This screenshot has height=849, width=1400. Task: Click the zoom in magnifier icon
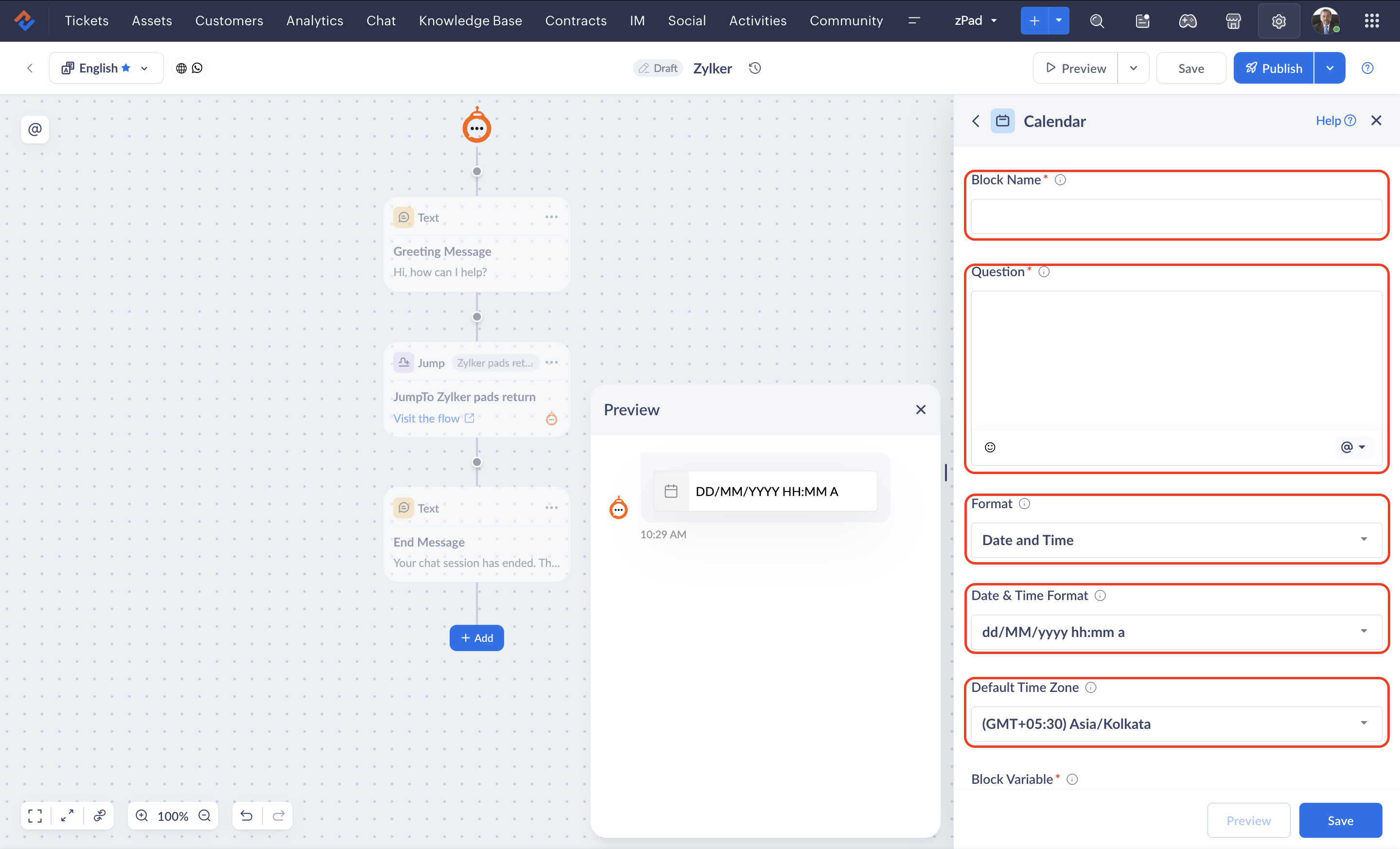tap(142, 815)
